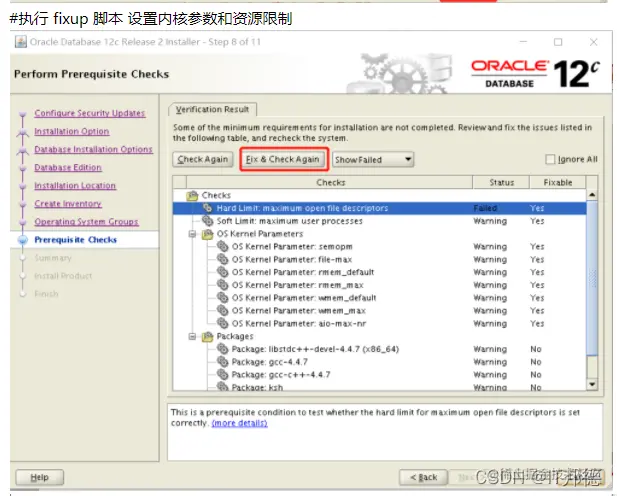Image resolution: width=617 pixels, height=496 pixels.
Task: Maximize the Oracle installer window
Action: pyautogui.click(x=558, y=42)
